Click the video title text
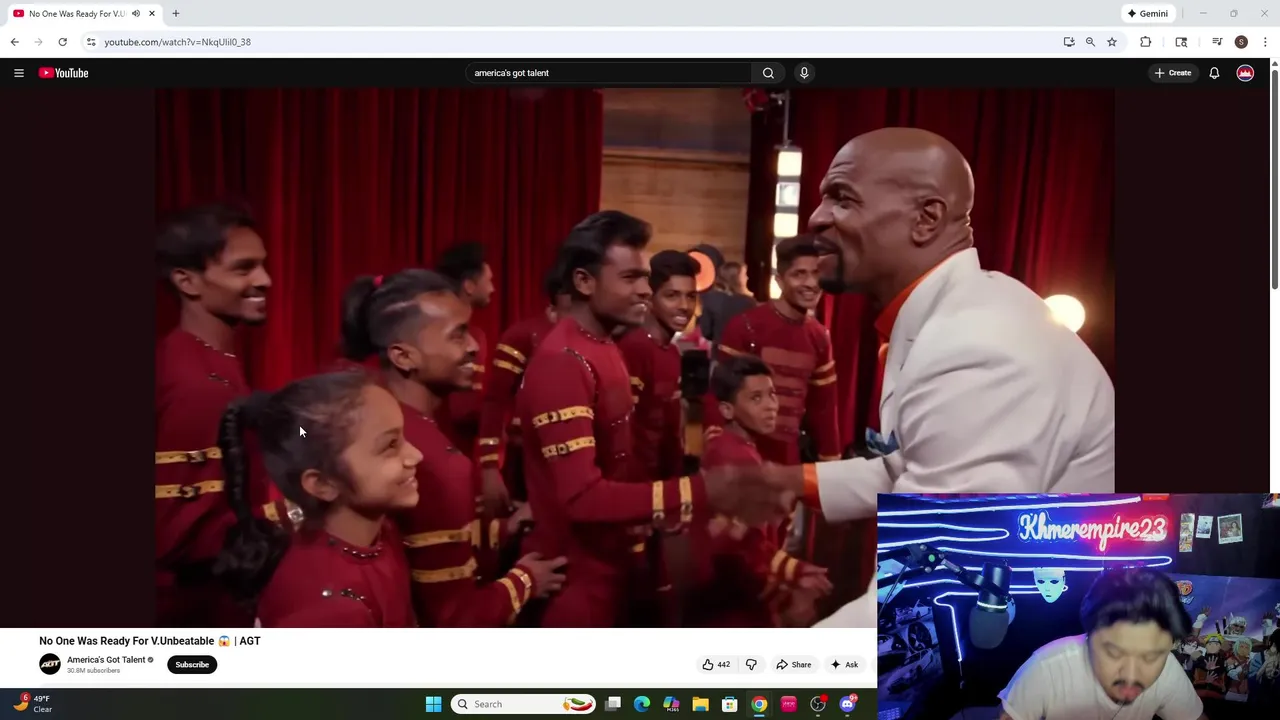This screenshot has height=720, width=1280. pos(150,641)
